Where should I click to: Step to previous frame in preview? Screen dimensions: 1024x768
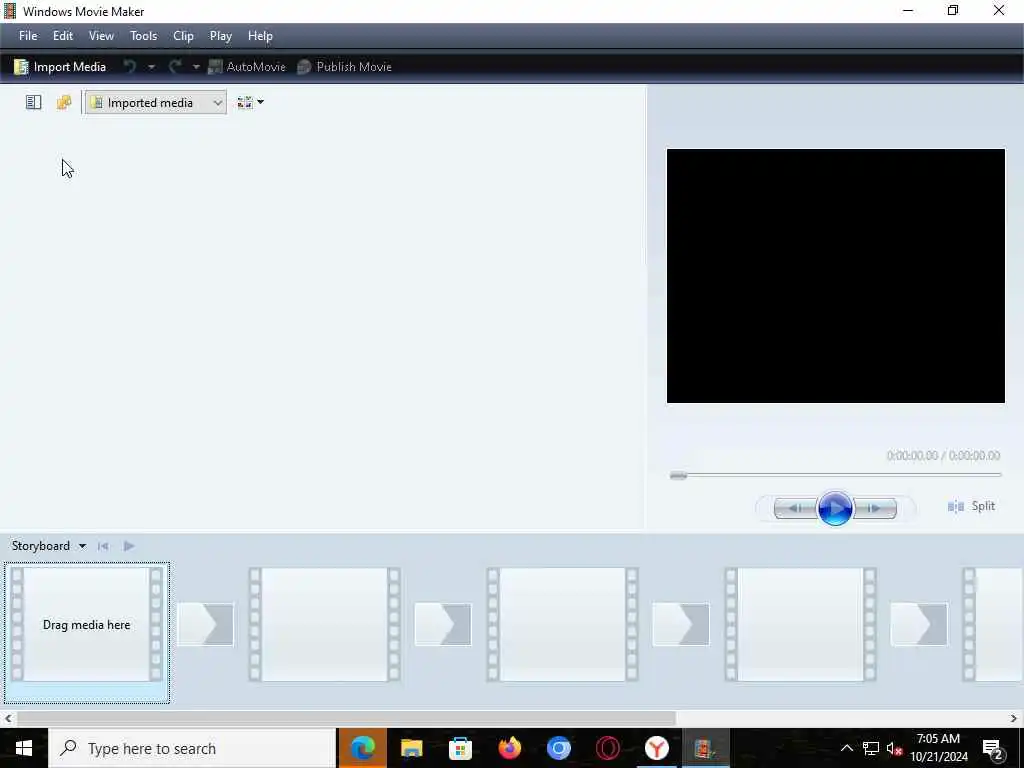click(x=795, y=508)
